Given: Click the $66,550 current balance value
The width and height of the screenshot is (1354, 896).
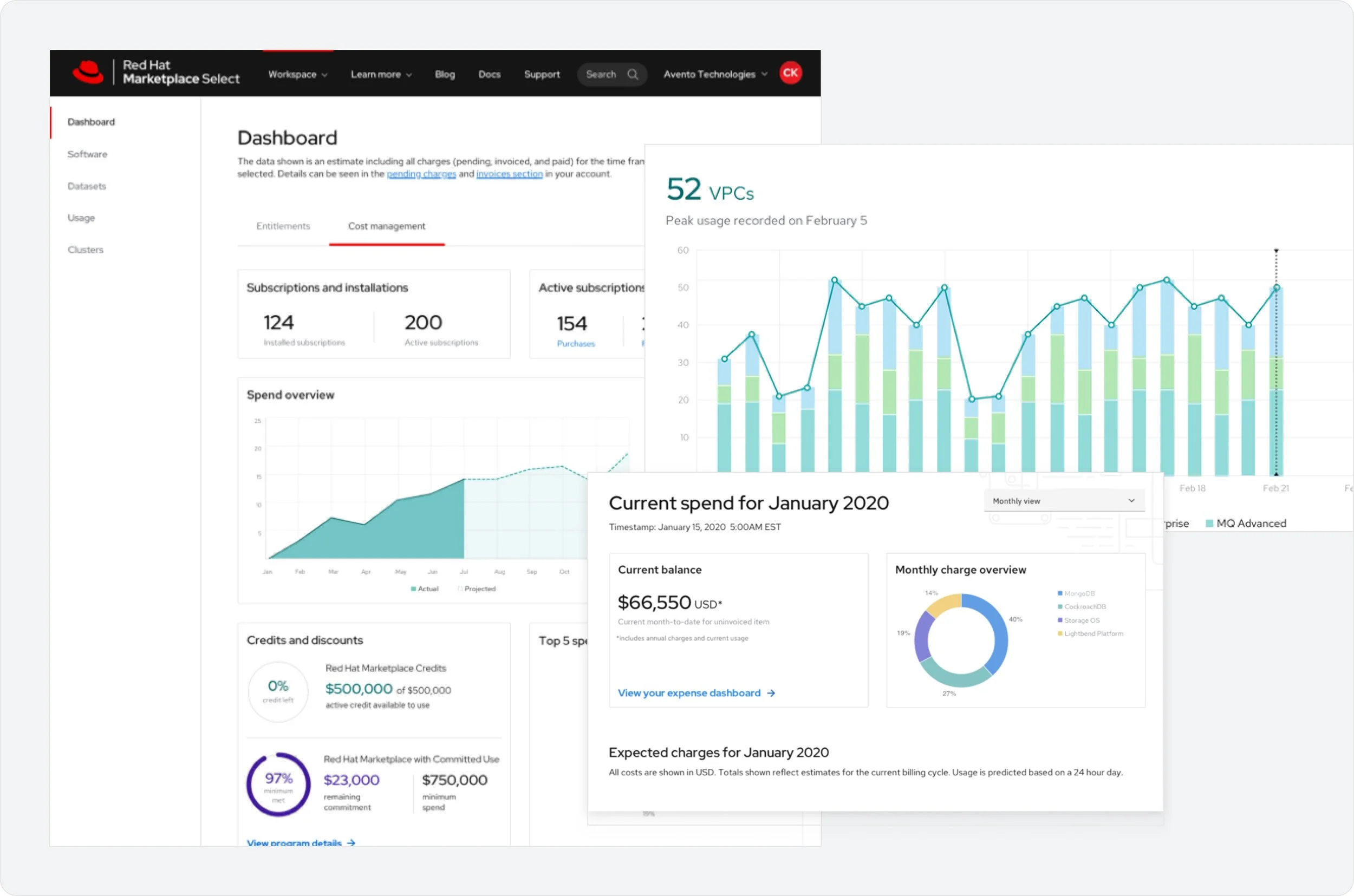Looking at the screenshot, I should coord(654,602).
